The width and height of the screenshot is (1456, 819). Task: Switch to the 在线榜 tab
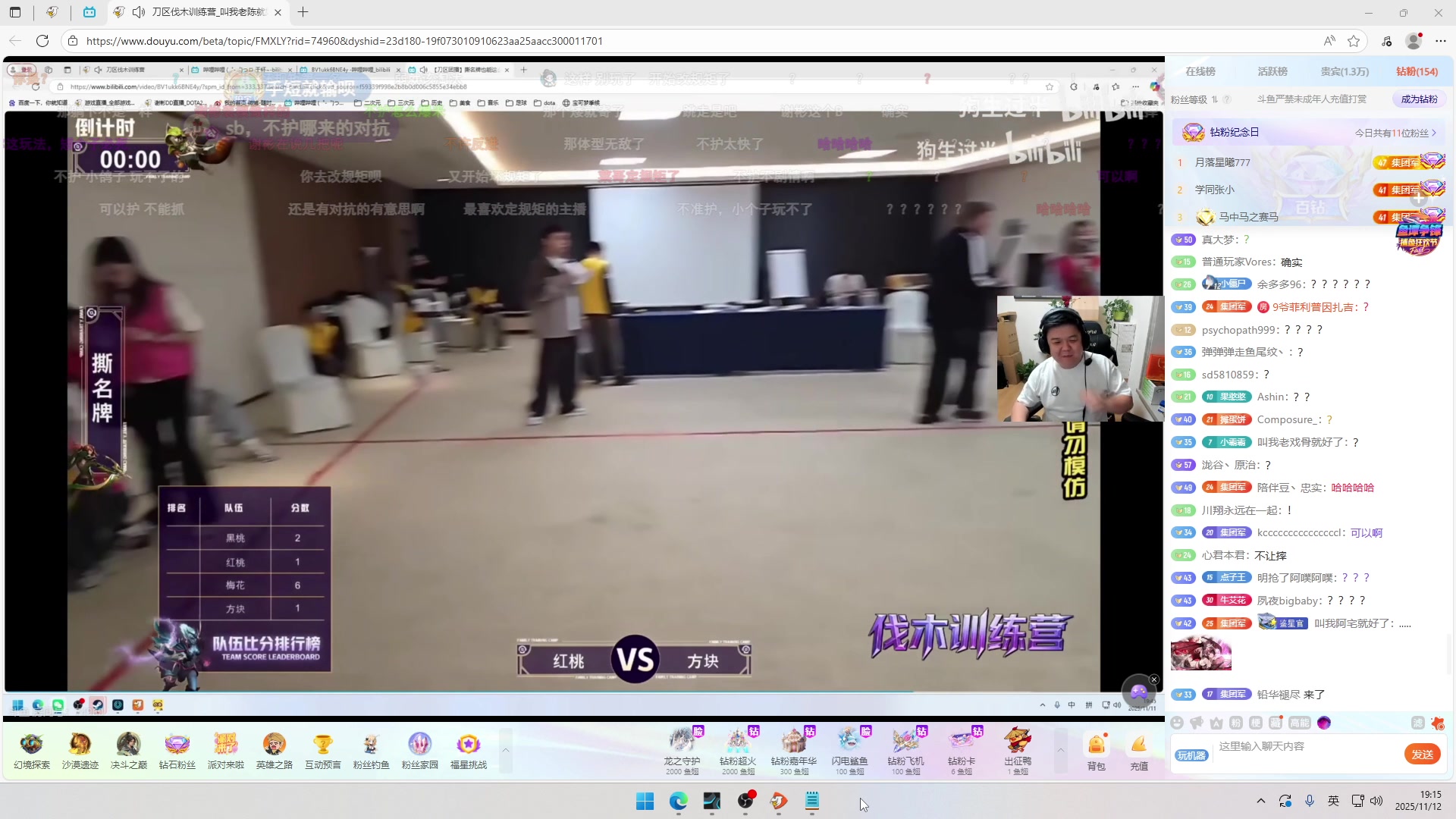click(x=1202, y=71)
